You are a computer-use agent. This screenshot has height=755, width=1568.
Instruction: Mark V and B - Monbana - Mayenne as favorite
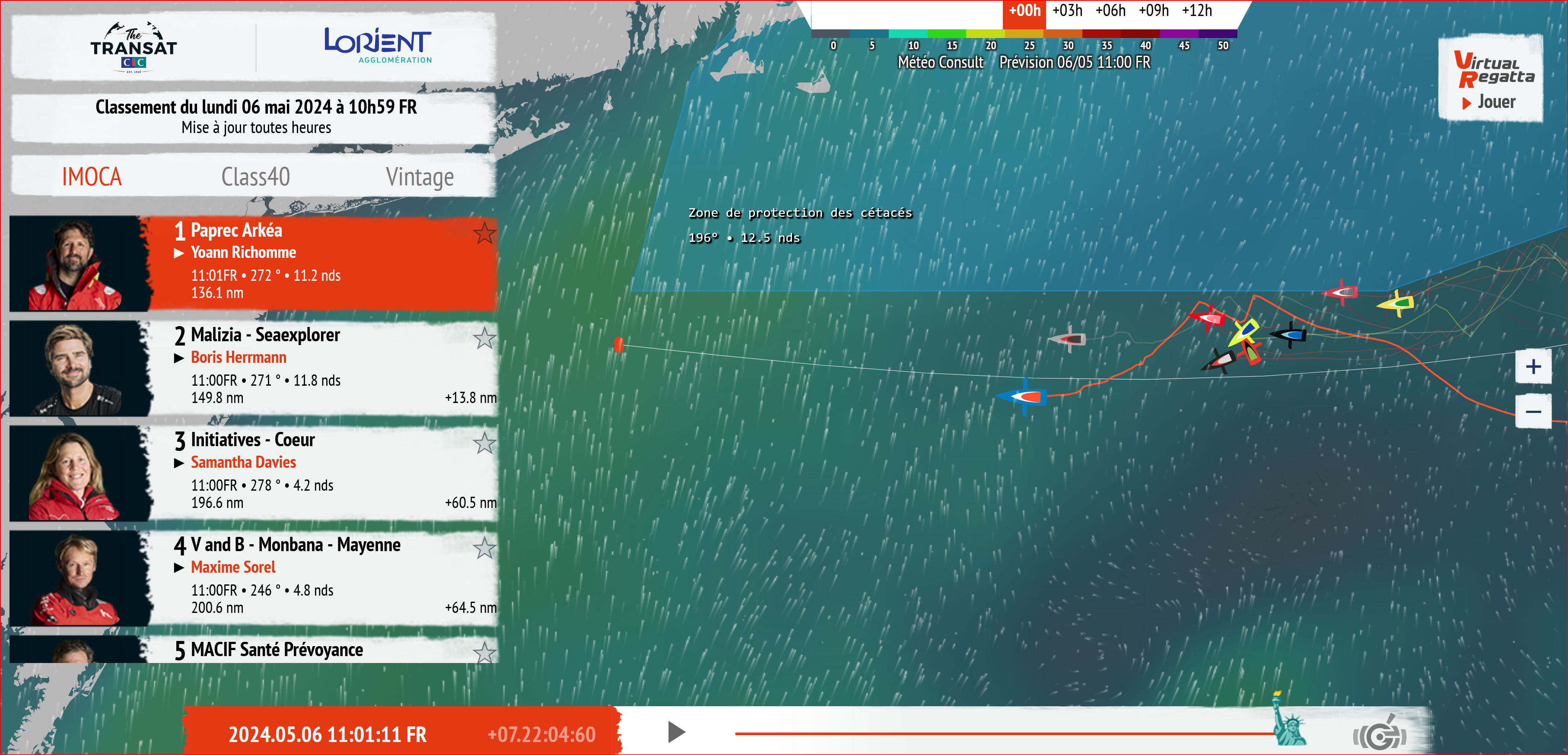484,548
